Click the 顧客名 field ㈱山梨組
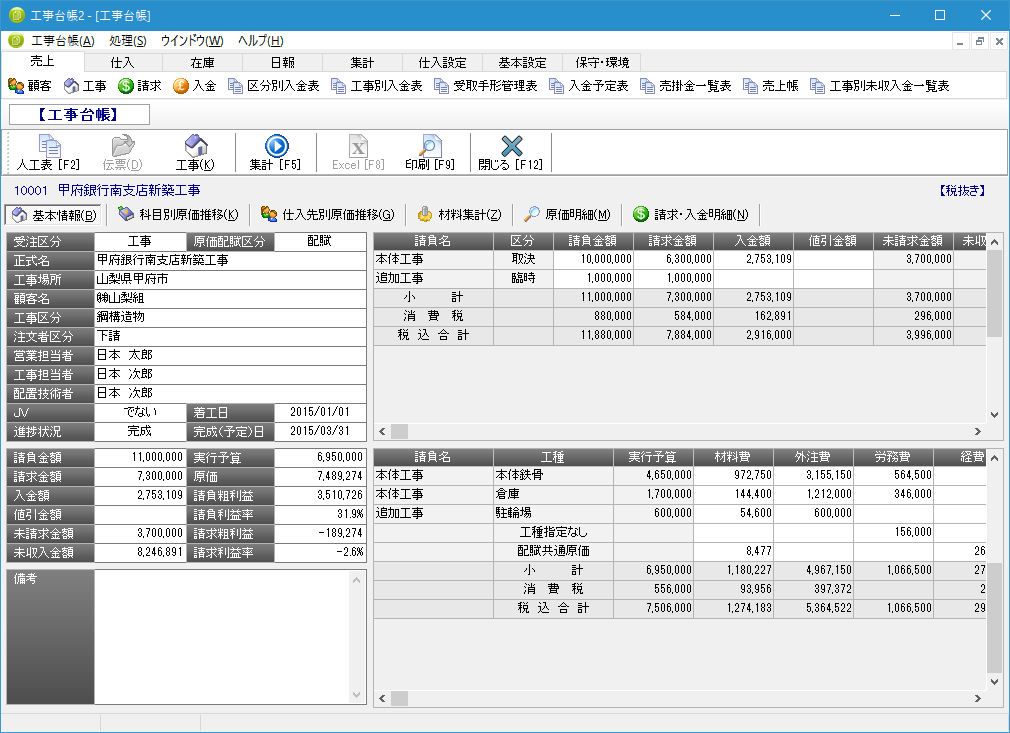The image size is (1010, 733). pyautogui.click(x=230, y=298)
